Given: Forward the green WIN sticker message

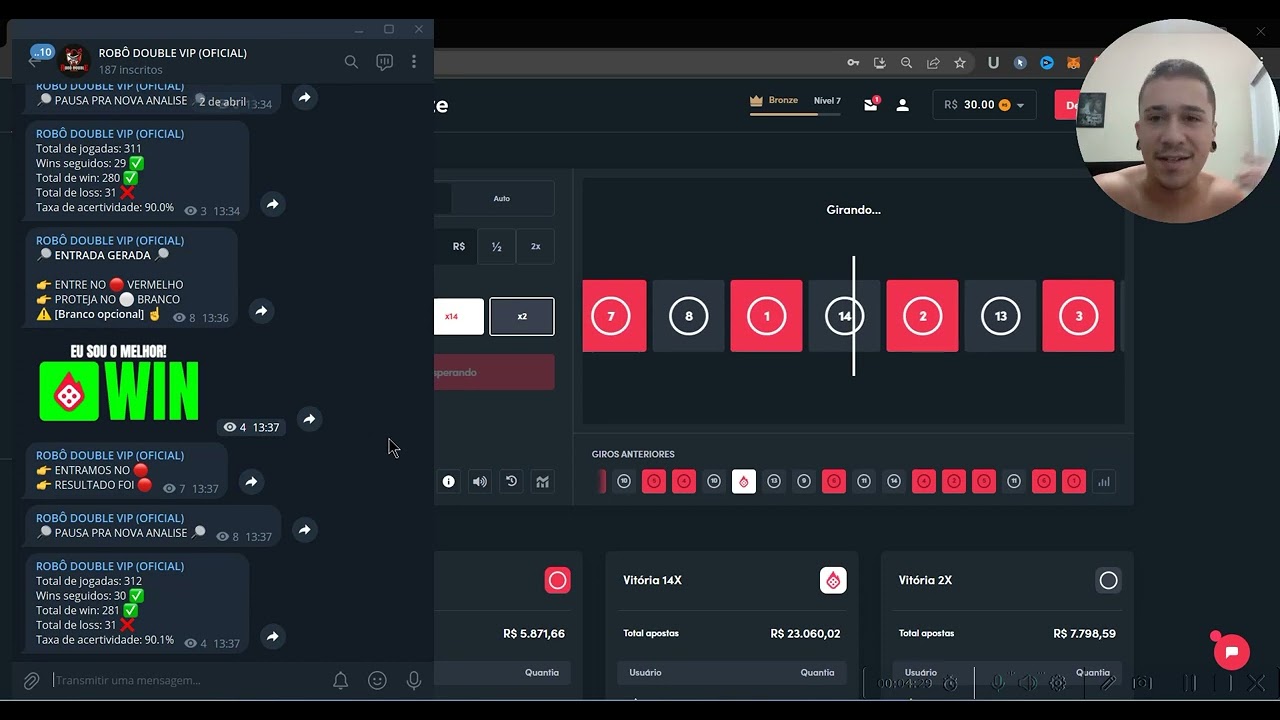Looking at the screenshot, I should (x=309, y=419).
